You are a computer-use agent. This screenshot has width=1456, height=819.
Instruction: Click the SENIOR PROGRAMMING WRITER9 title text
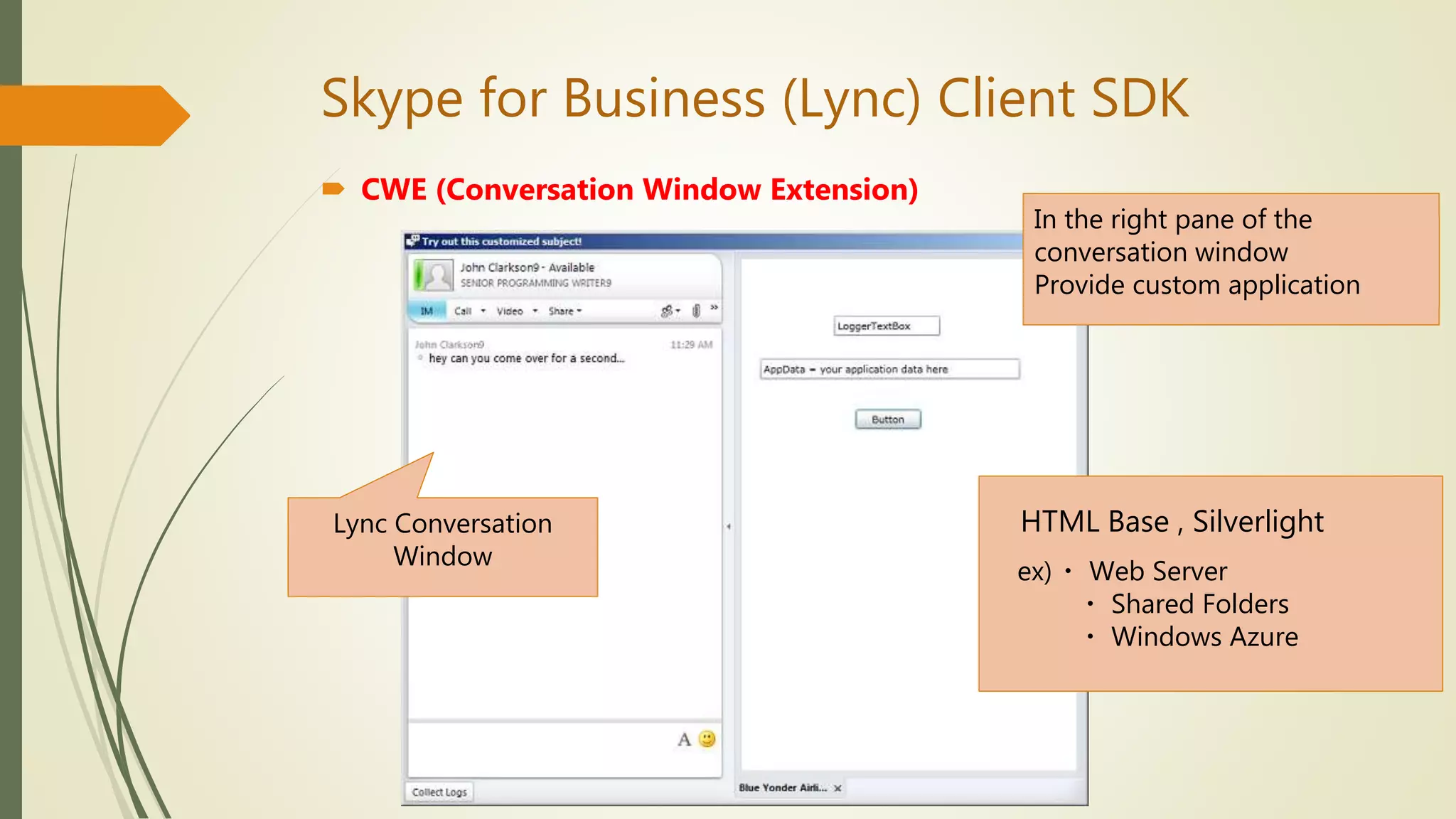pos(535,283)
